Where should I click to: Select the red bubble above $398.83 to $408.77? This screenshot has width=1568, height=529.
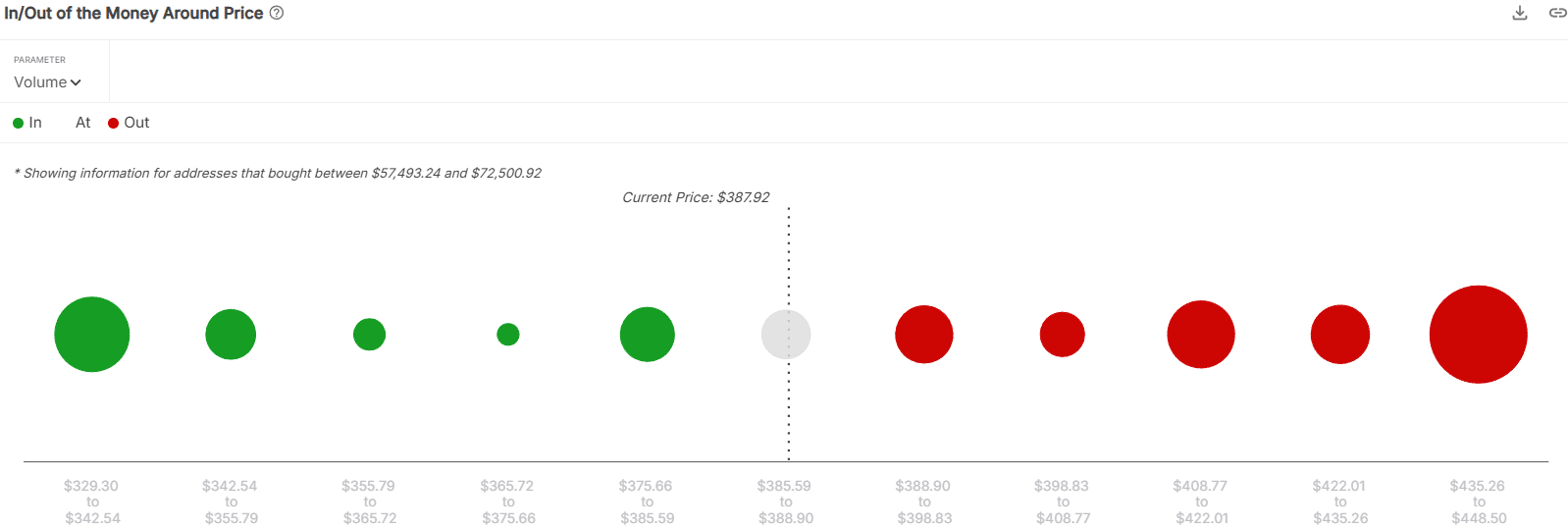point(1063,335)
